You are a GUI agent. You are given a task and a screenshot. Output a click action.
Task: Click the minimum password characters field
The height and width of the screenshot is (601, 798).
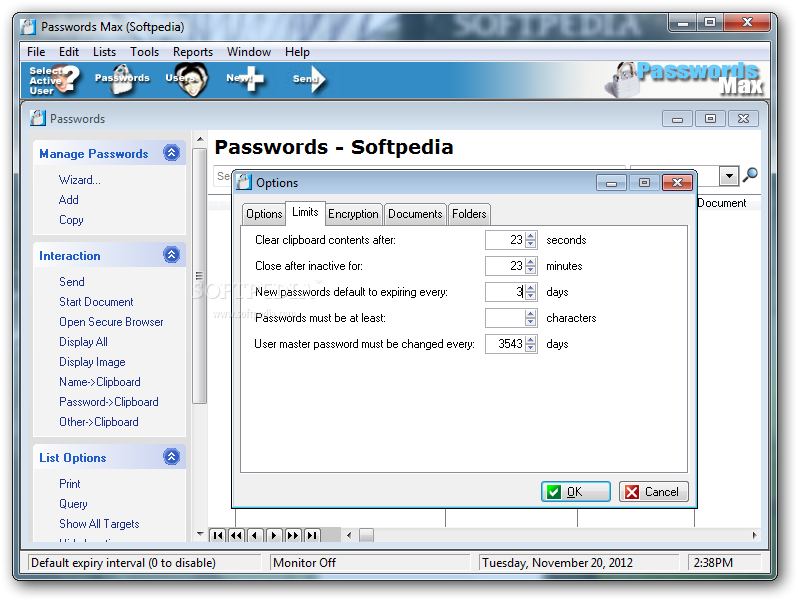coord(505,318)
